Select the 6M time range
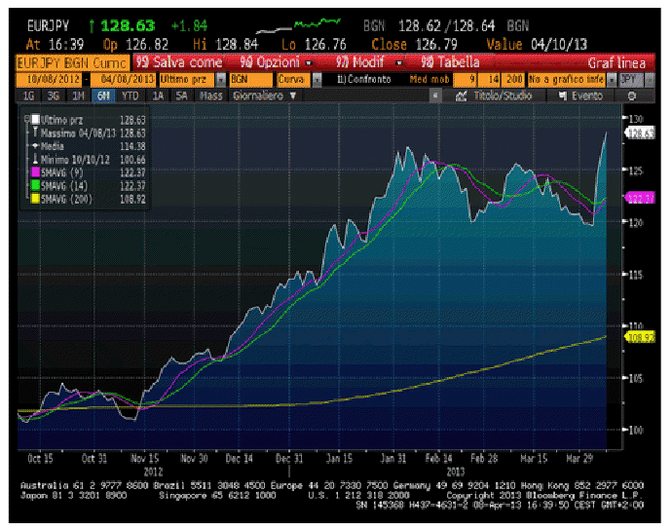 pyautogui.click(x=104, y=96)
